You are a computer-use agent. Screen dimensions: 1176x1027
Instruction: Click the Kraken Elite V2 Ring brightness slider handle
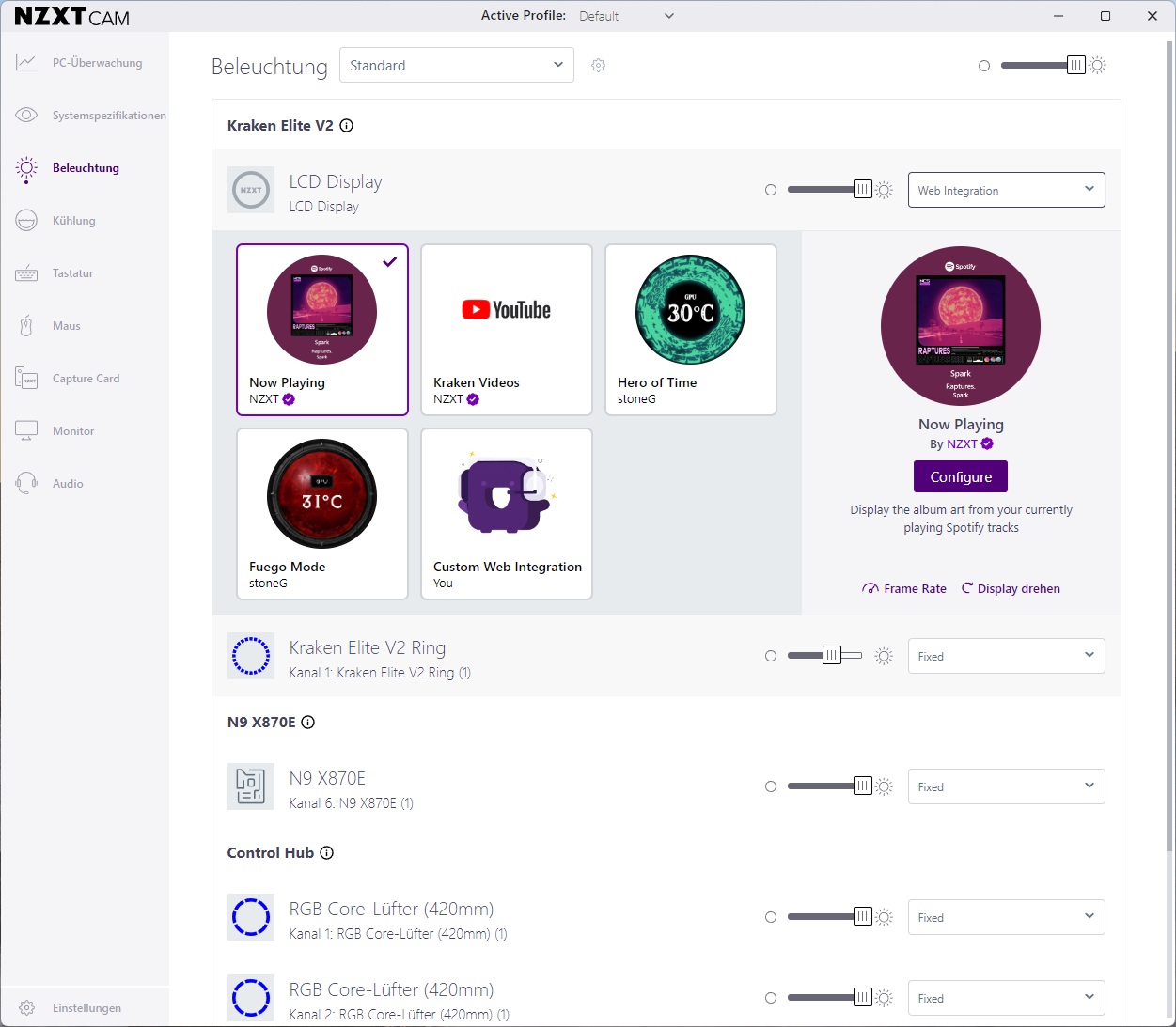coord(832,656)
